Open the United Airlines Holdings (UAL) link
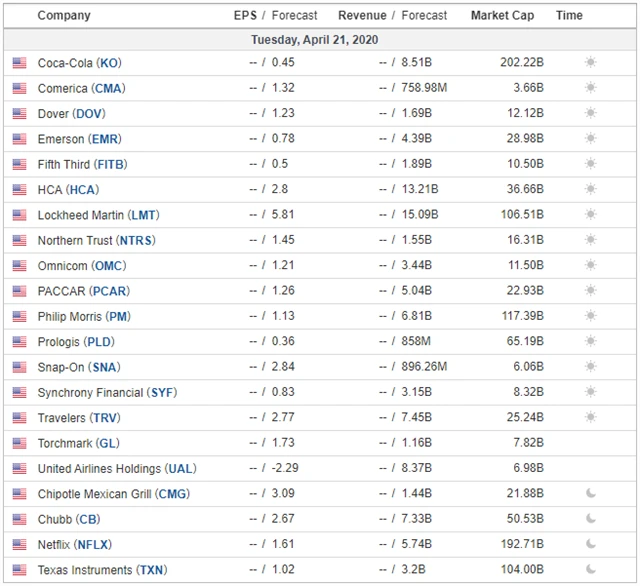The width and height of the screenshot is (640, 586). (x=115, y=469)
